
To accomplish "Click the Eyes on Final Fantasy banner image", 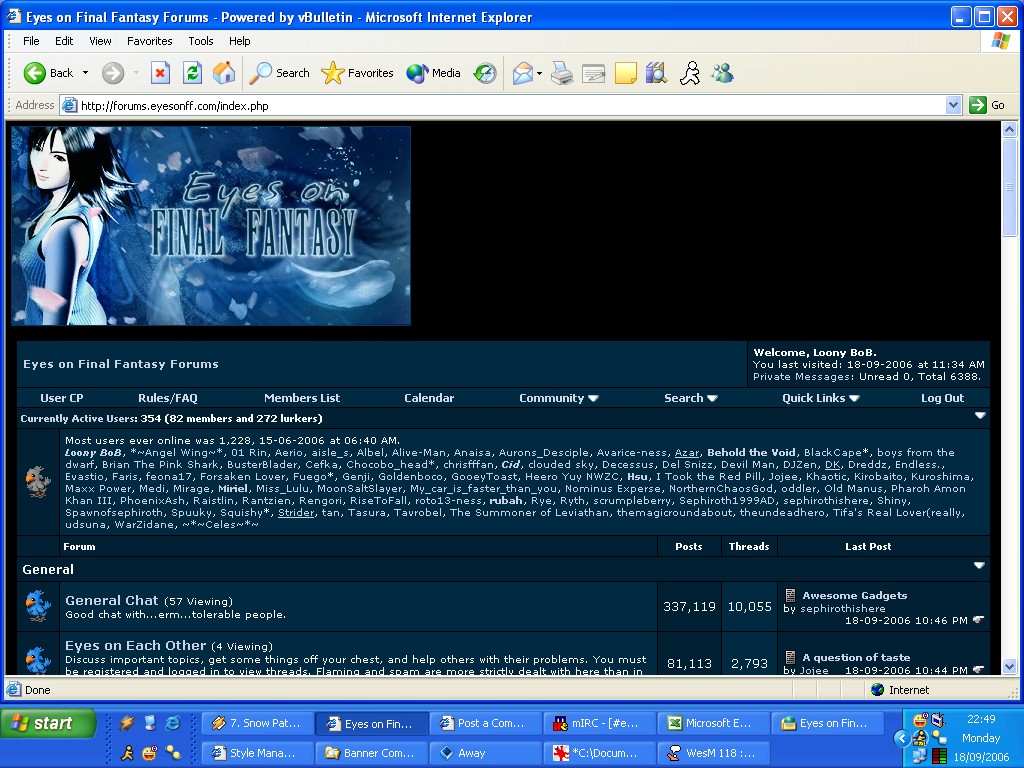I will tap(211, 226).
